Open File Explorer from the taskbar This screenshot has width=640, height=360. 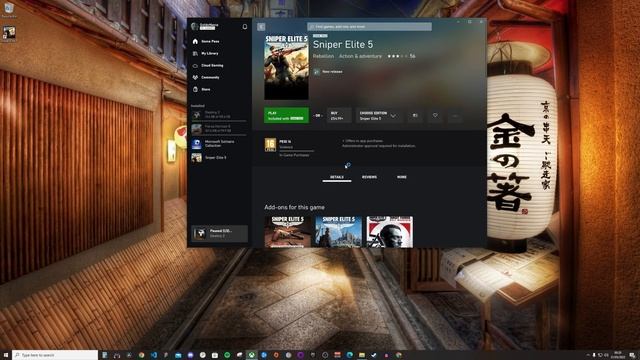point(362,356)
